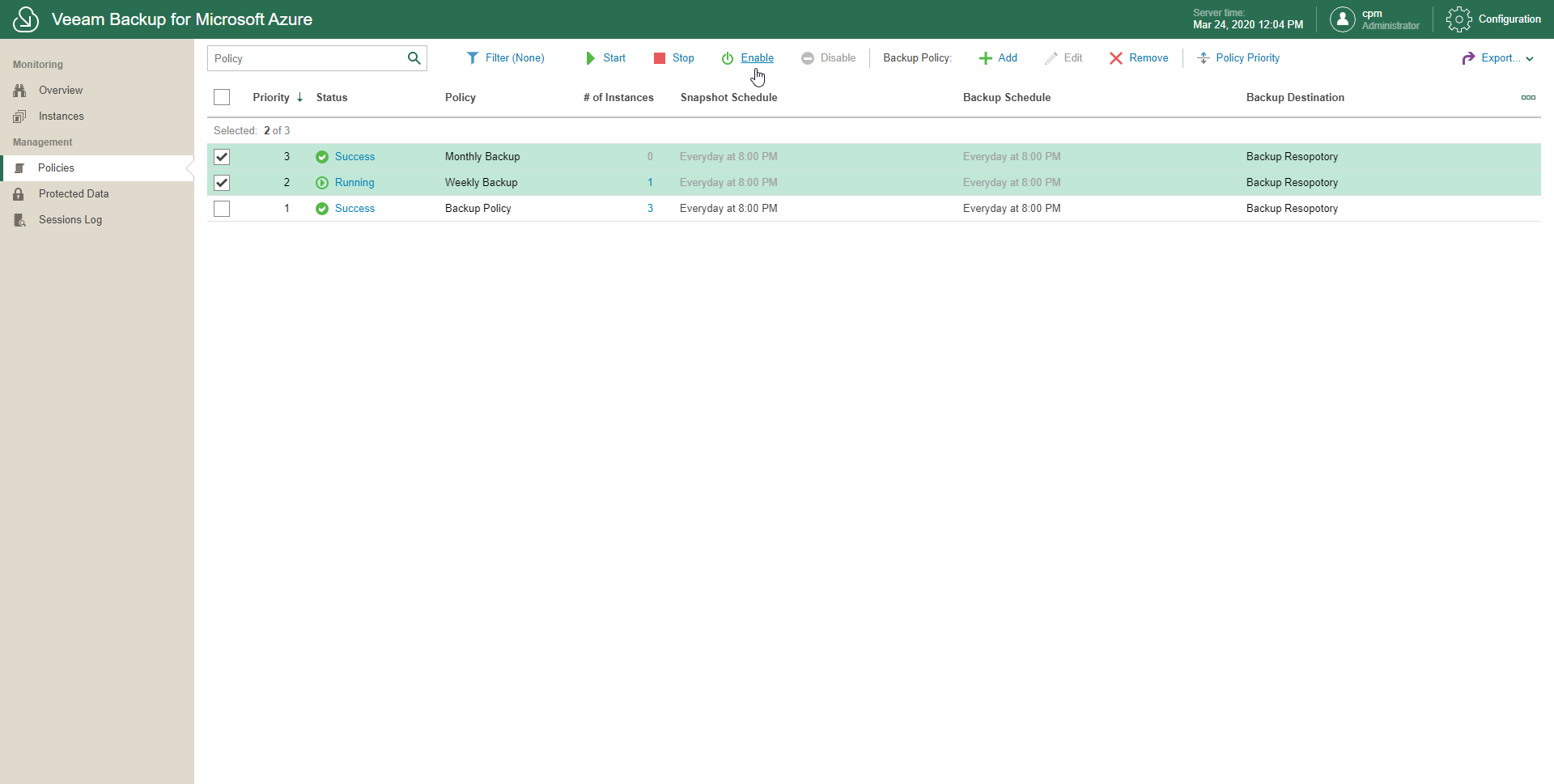Click the search magnifier icon
This screenshot has height=784, width=1554.
(x=414, y=58)
